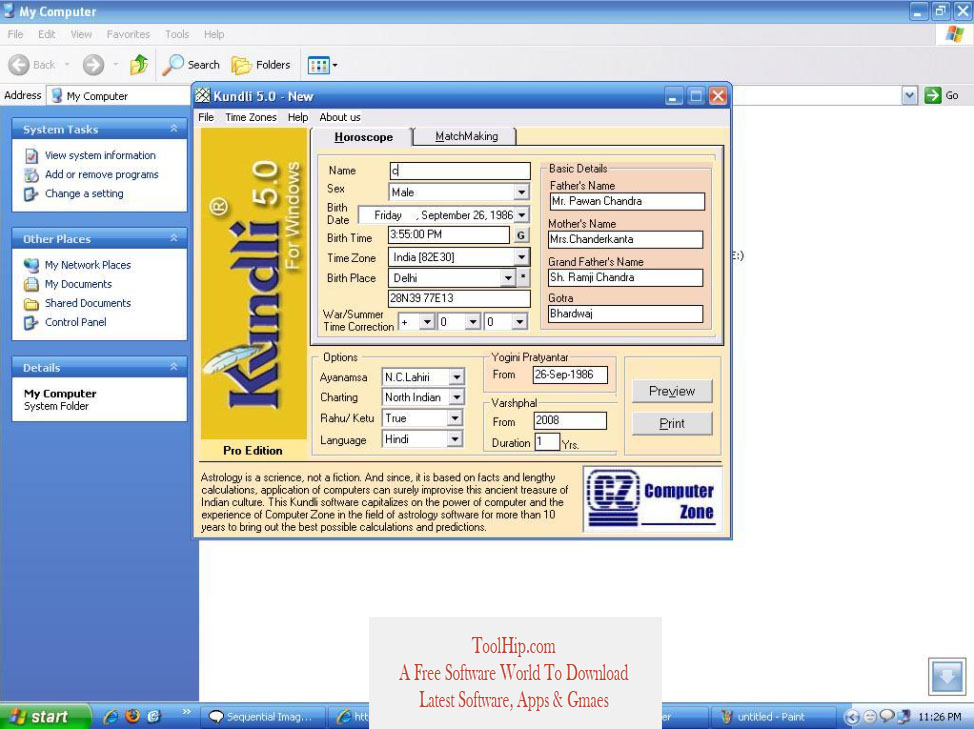The width and height of the screenshot is (974, 729).
Task: Click the Computer Zone CZ logo
Action: (650, 498)
